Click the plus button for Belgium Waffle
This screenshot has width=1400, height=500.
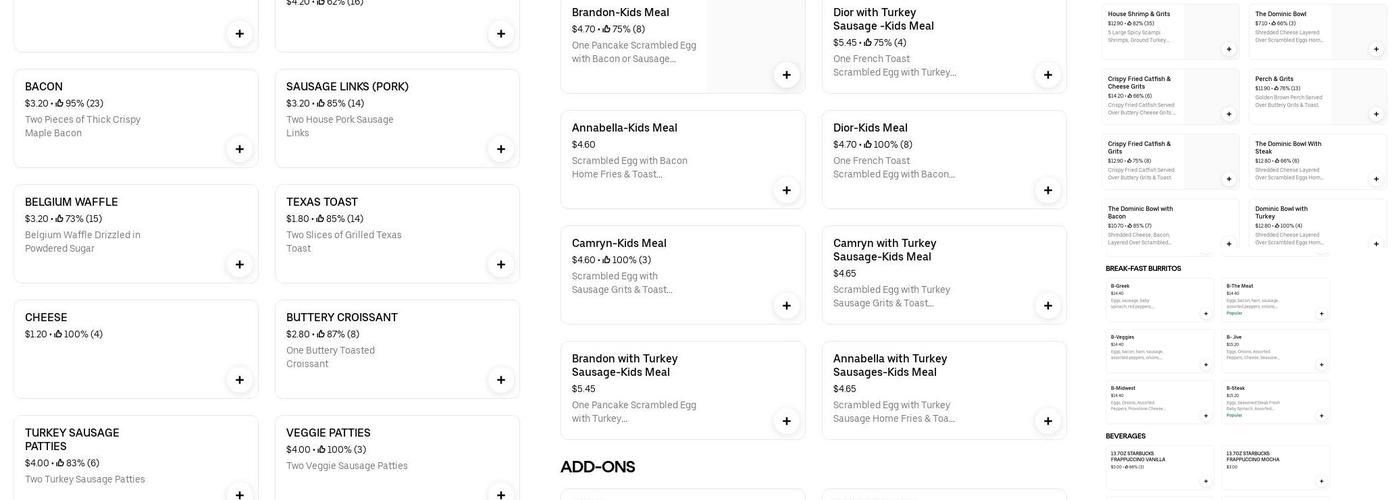[239, 265]
